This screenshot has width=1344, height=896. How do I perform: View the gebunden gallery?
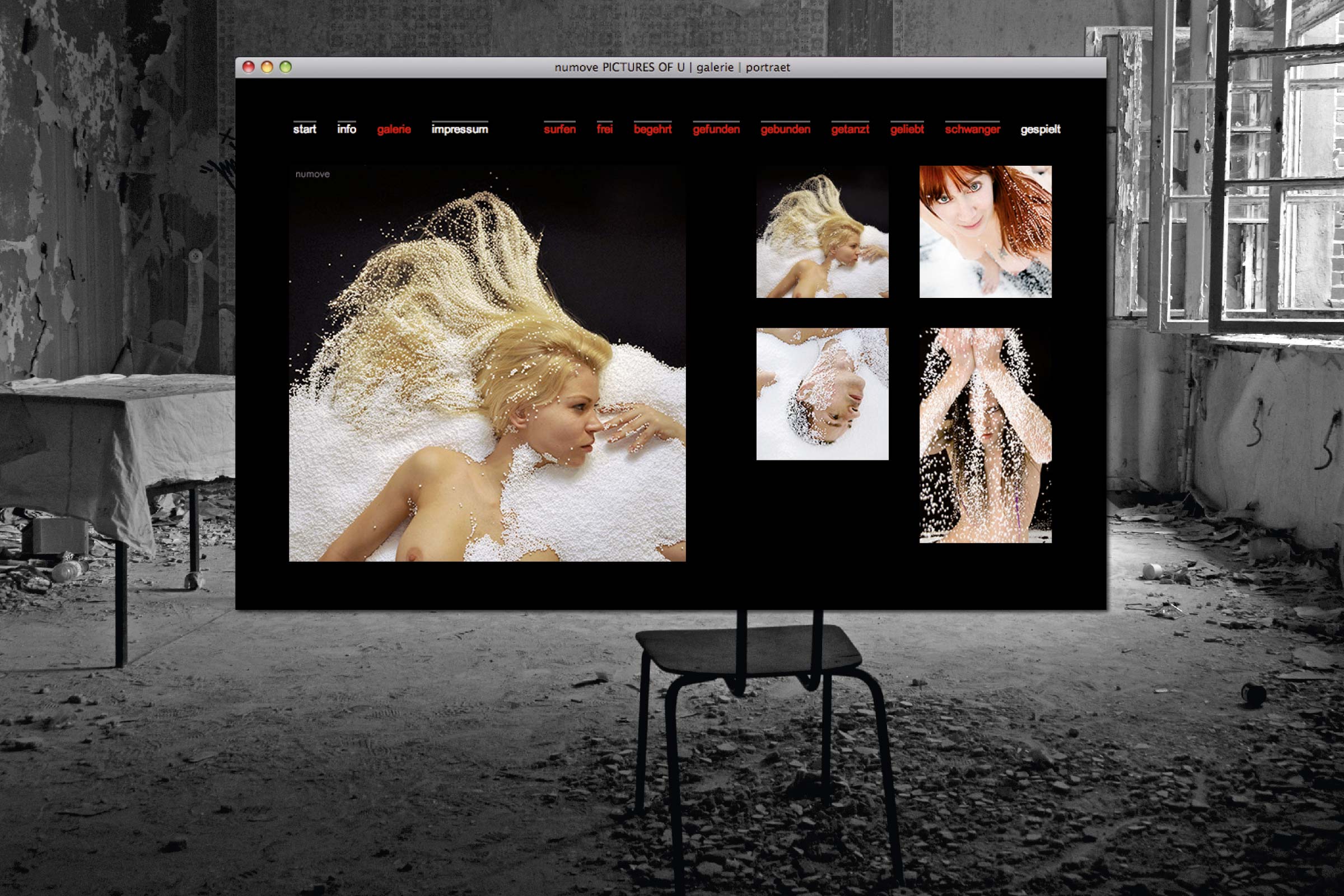(x=785, y=129)
